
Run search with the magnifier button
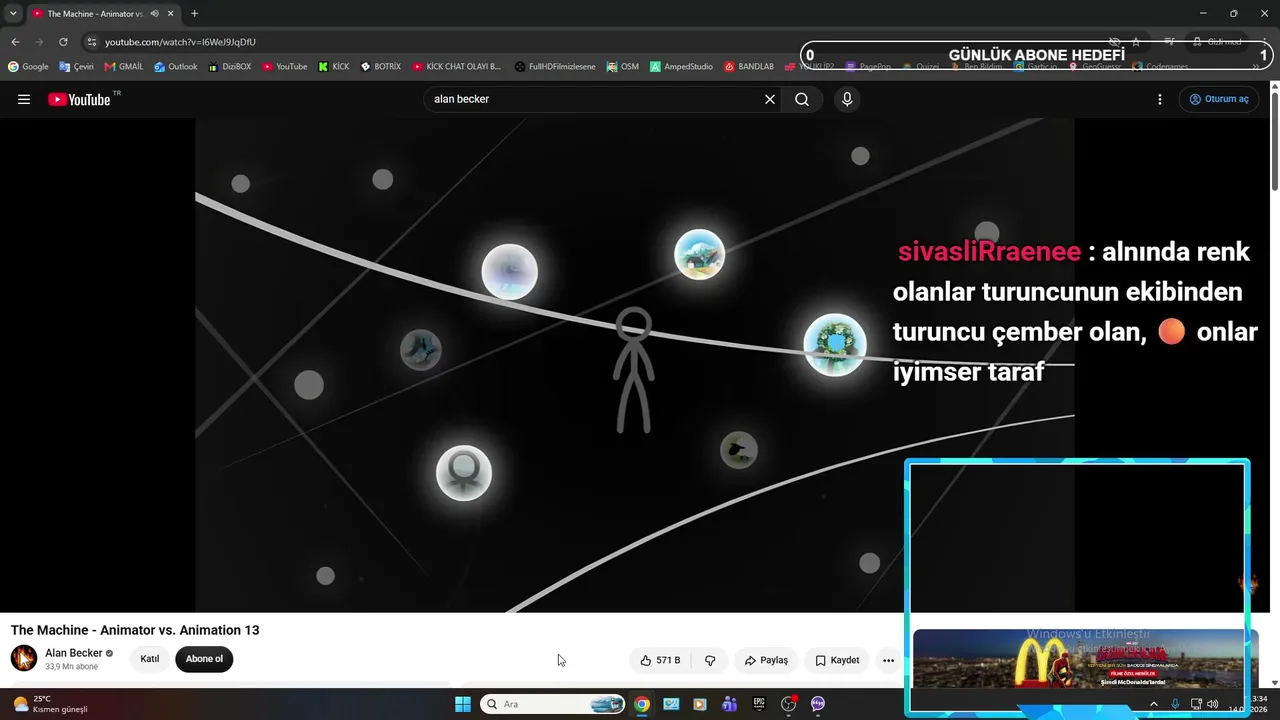click(802, 99)
